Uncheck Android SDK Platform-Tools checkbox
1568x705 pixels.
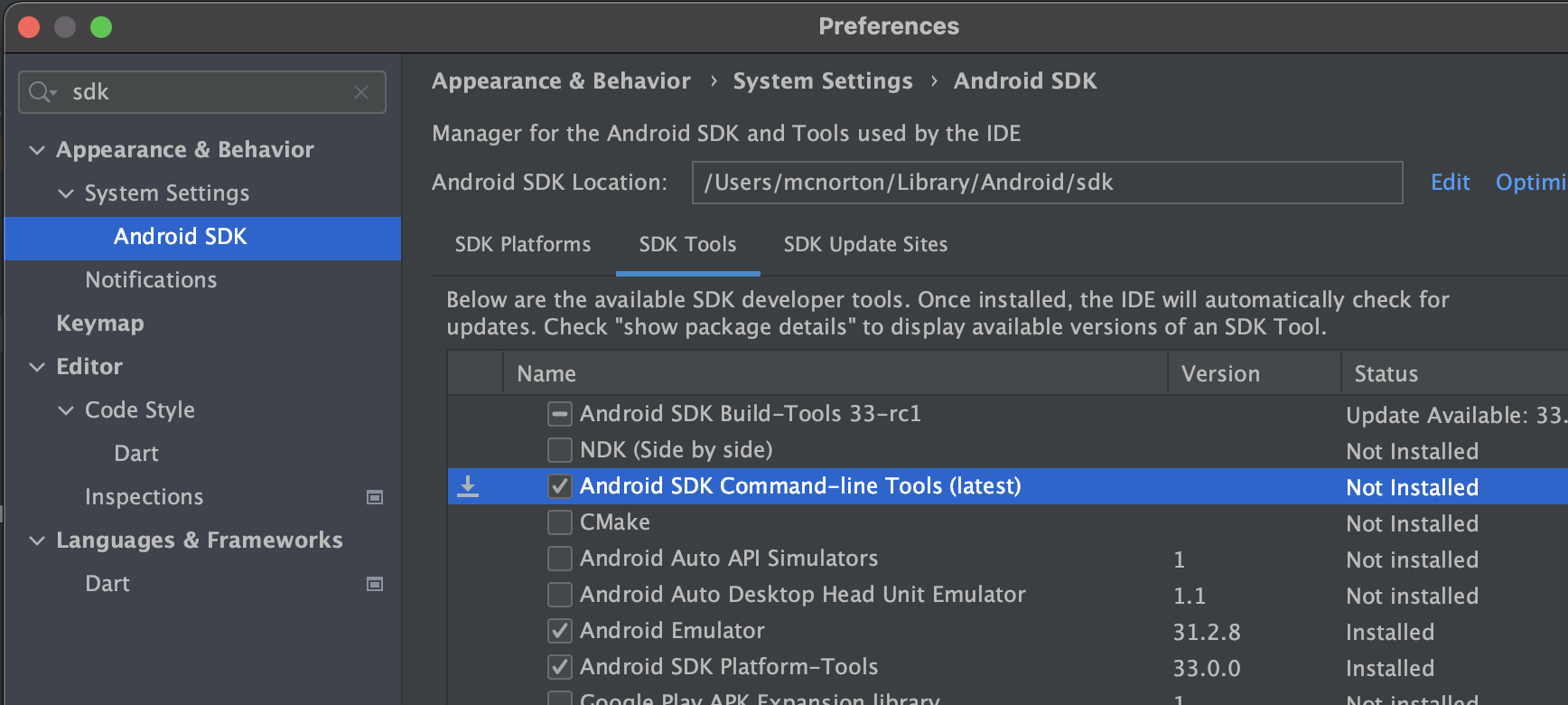pyautogui.click(x=560, y=667)
